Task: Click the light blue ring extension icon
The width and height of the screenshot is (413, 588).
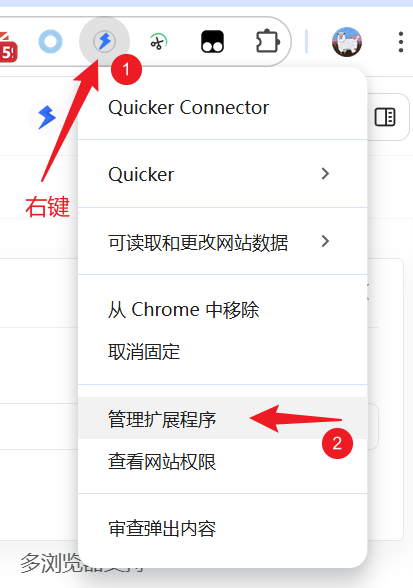Action: click(50, 41)
